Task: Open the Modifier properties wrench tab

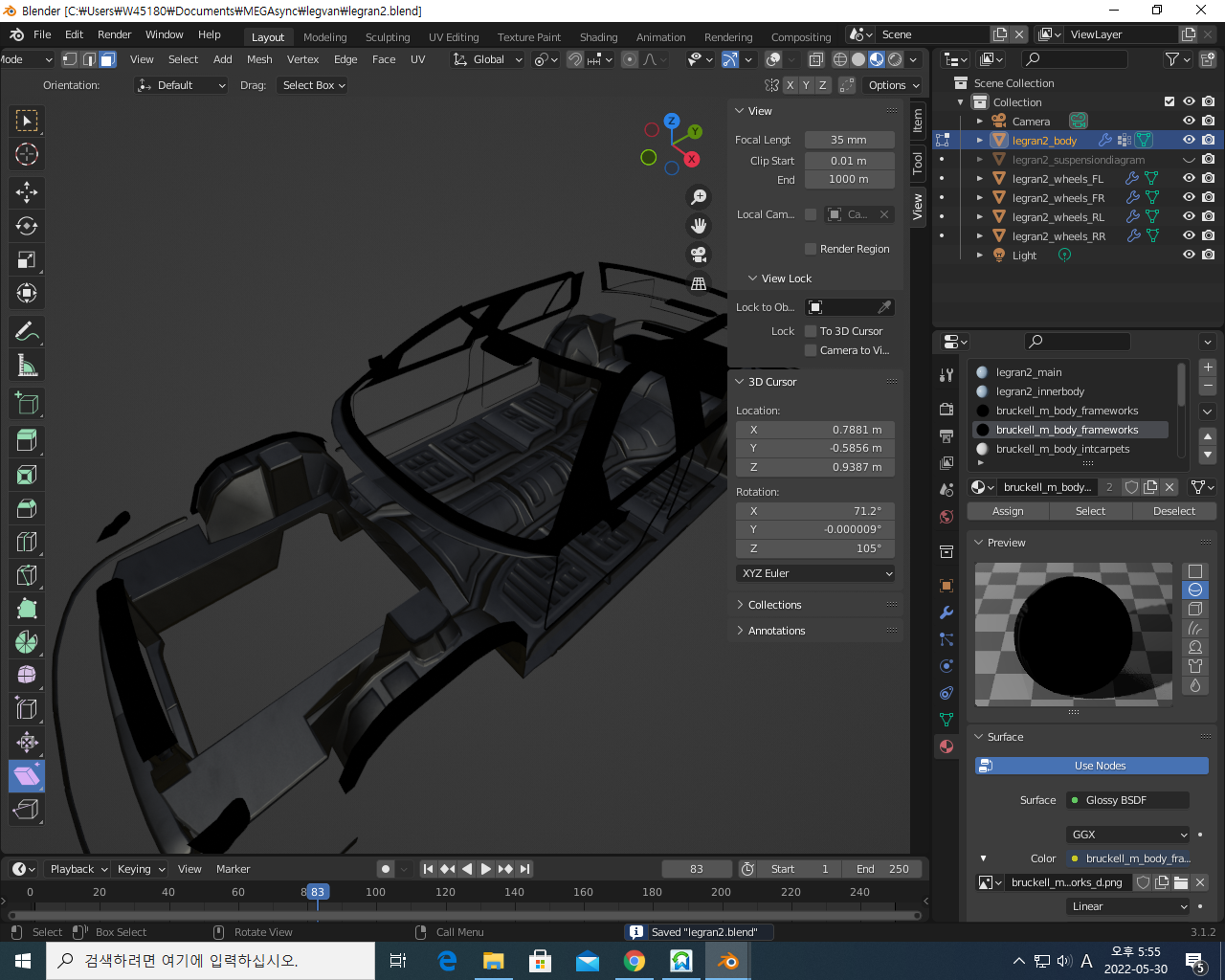Action: [947, 612]
